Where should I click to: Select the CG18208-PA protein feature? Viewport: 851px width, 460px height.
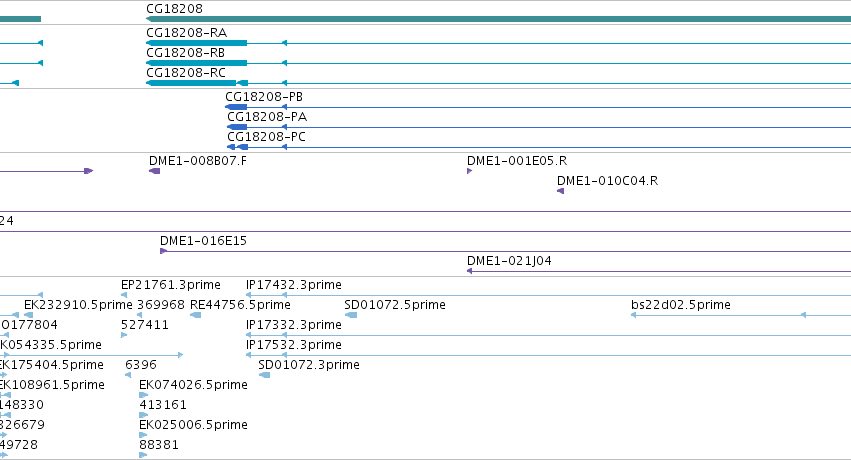237,127
